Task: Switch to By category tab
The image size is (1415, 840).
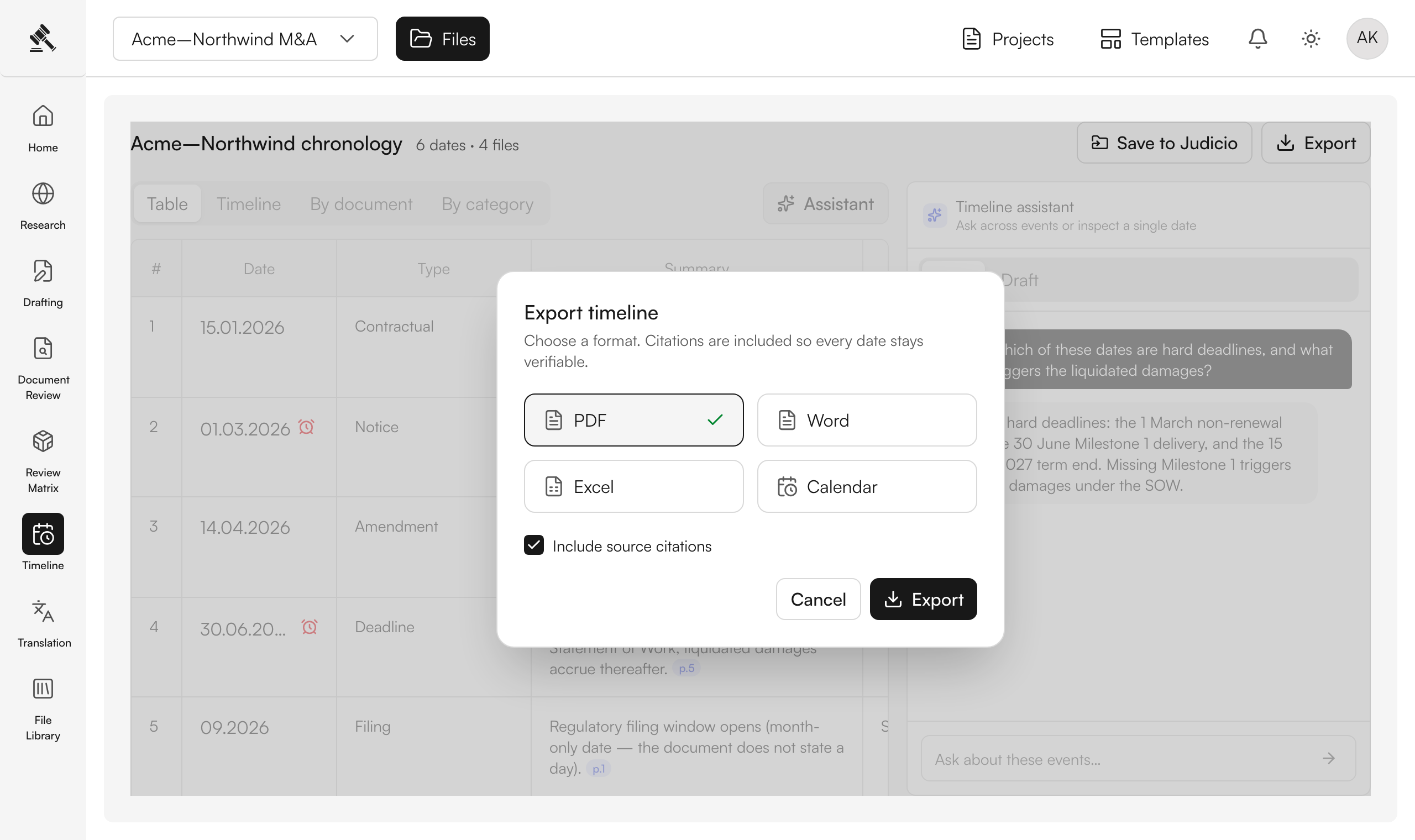Action: pos(488,203)
